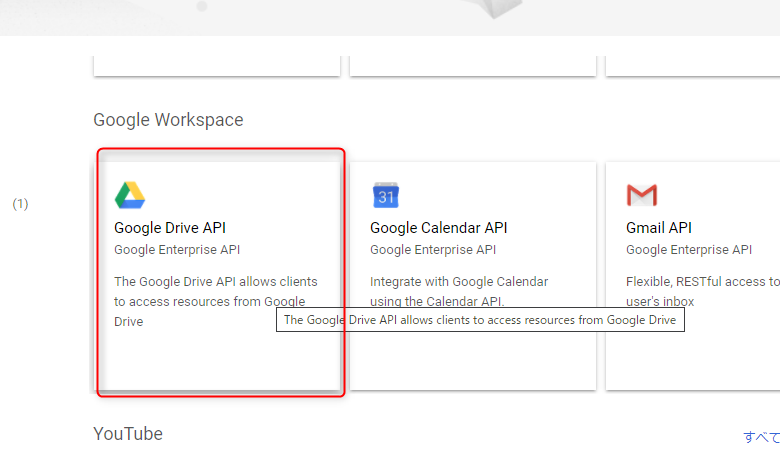Open the Google Drive API title
The height and width of the screenshot is (454, 780).
[170, 228]
